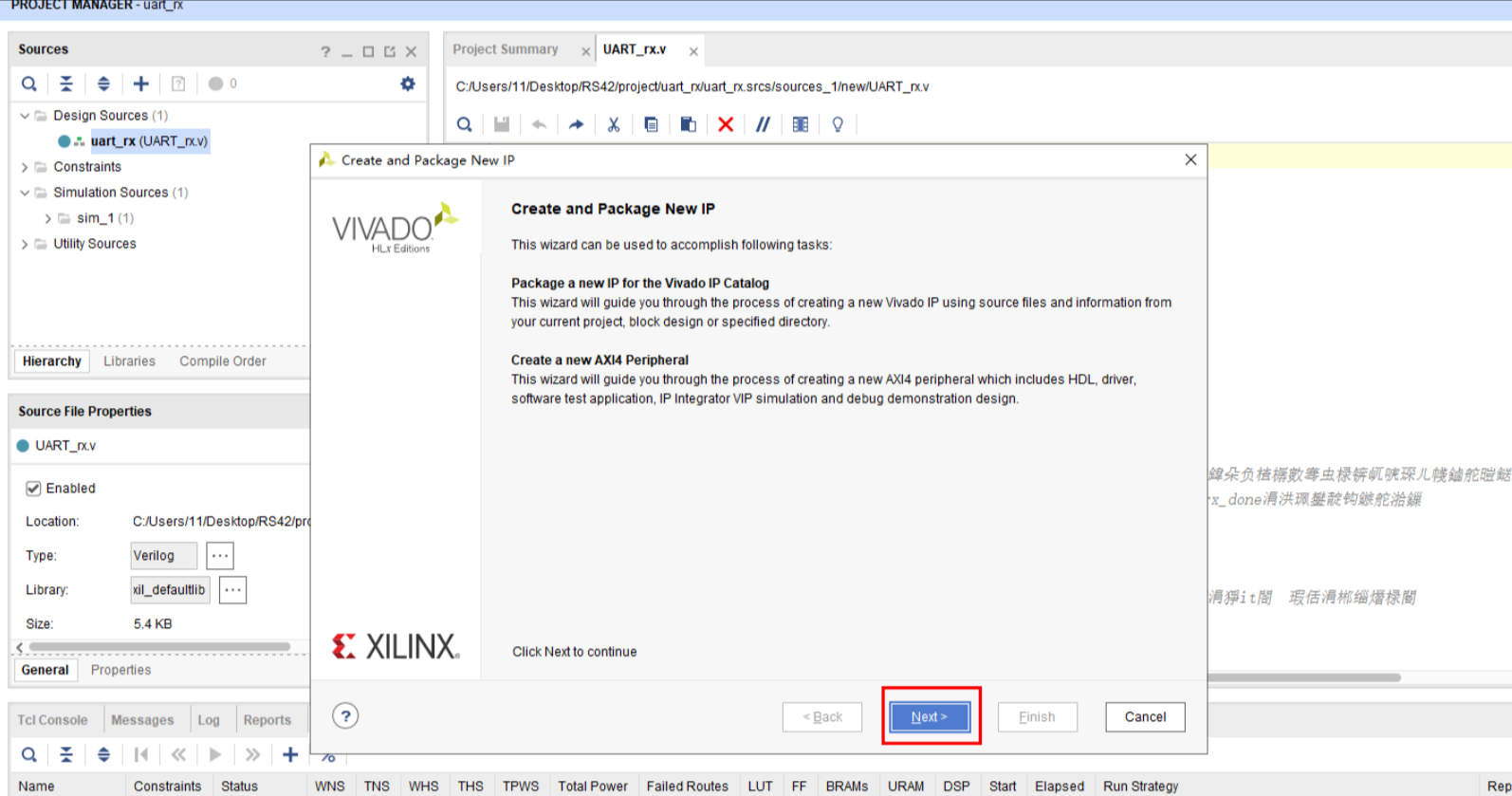Toggle column selection mode icon
This screenshot has width=1512, height=796.
point(801,124)
